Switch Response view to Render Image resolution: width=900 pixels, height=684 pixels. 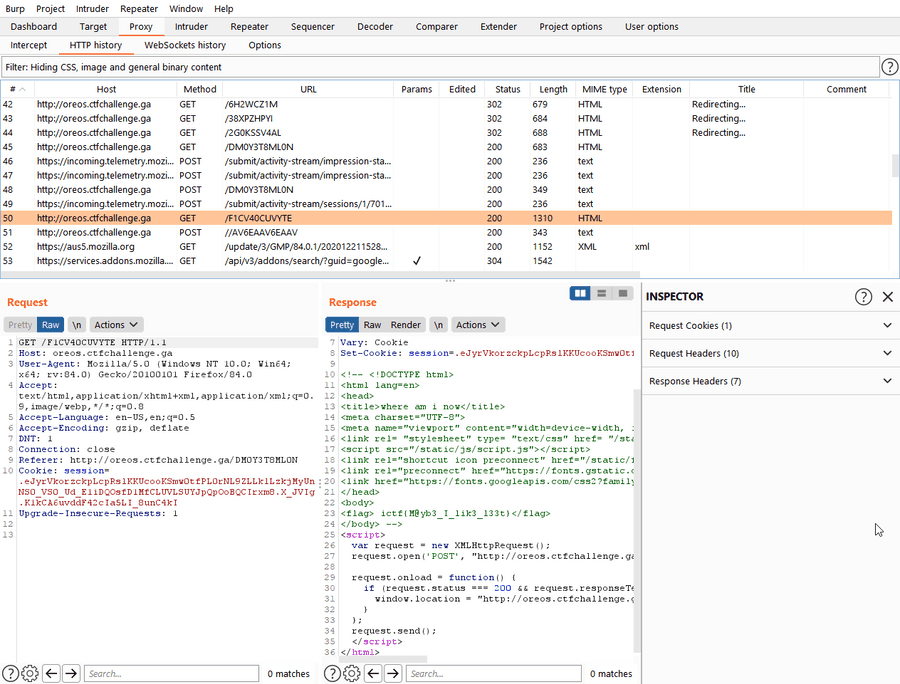(x=406, y=325)
